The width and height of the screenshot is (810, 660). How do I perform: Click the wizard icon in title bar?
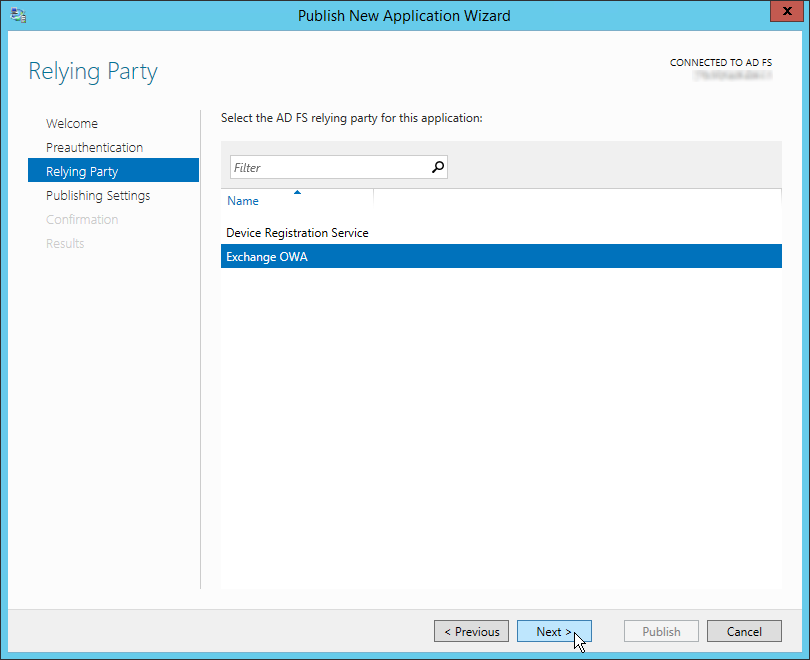[18, 15]
